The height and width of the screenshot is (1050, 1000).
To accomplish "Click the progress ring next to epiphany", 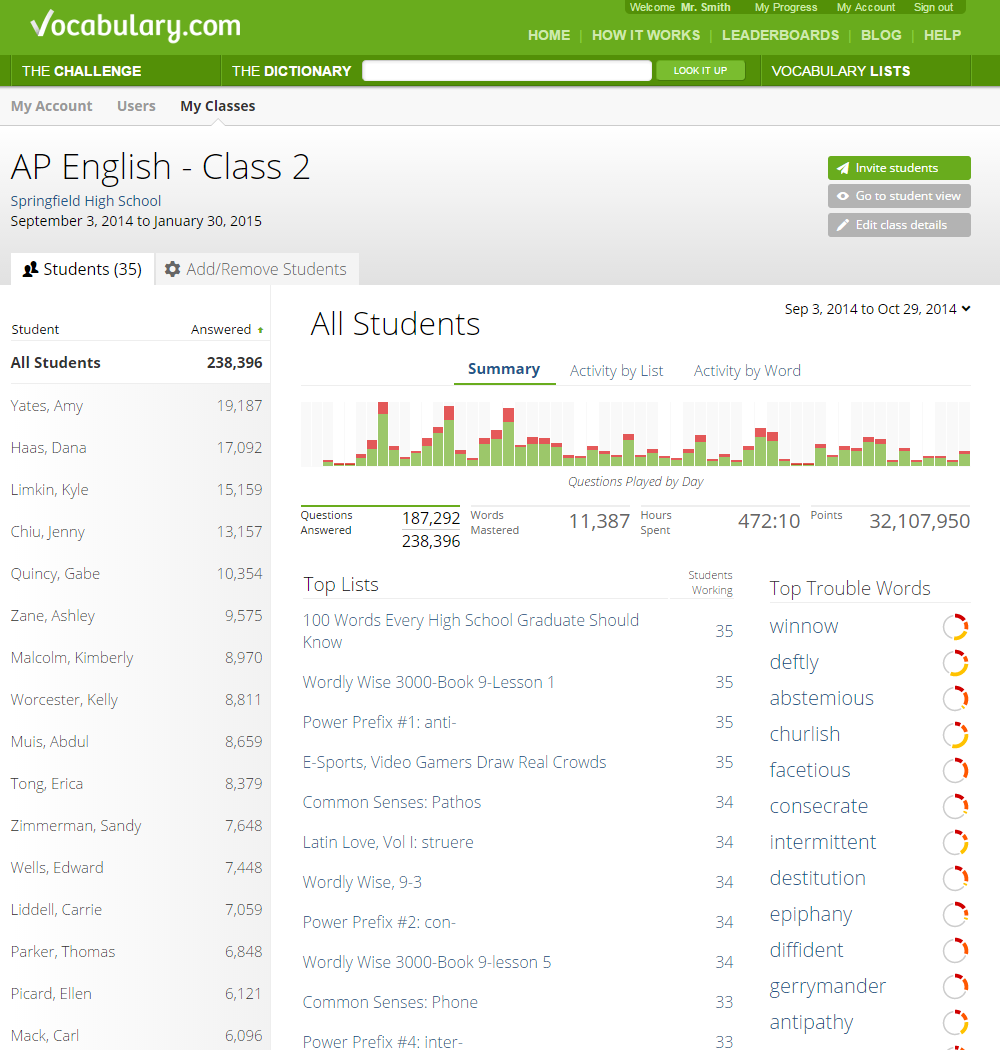I will (956, 915).
